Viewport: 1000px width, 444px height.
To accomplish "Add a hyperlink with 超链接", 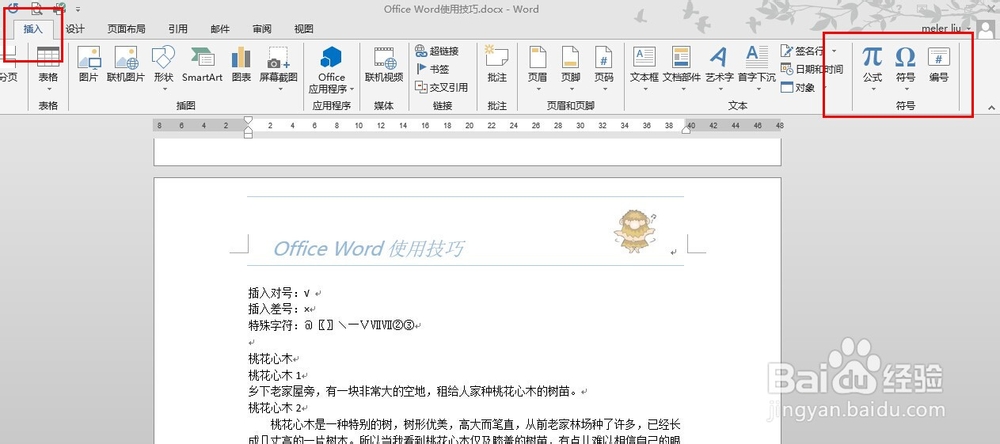I will (437, 51).
